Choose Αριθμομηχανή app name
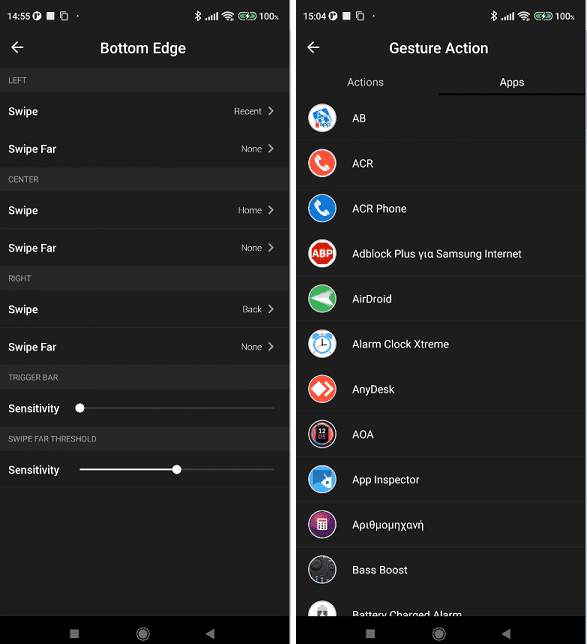The image size is (587, 644). (388, 525)
